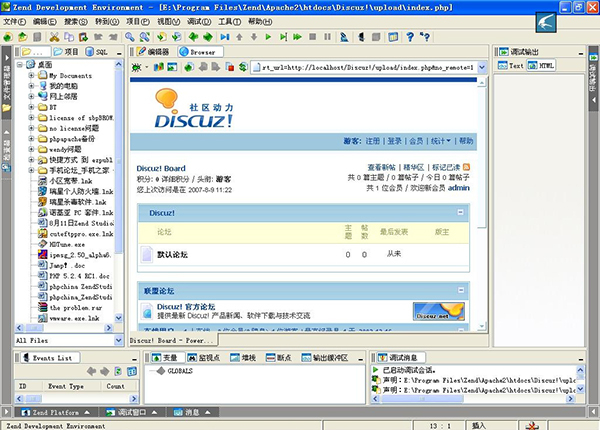Click the Zend bird logo in top right
This screenshot has width=600, height=430.
tap(571, 19)
